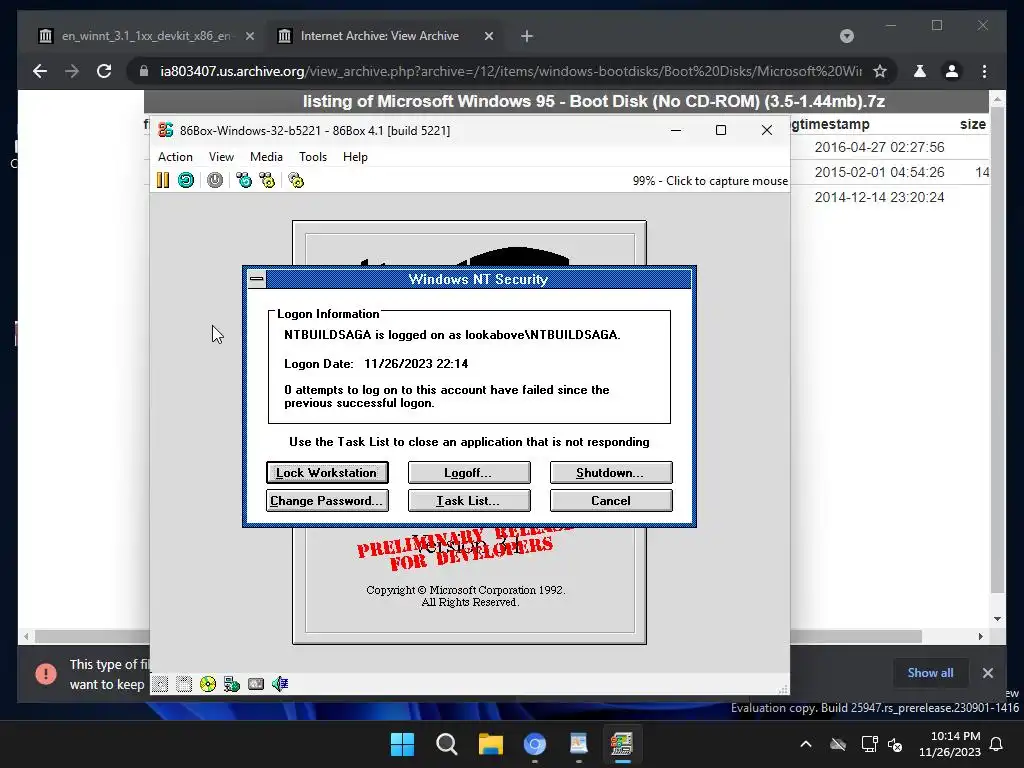Click the scroll down arrow on the page
The image size is (1024, 768).
click(x=997, y=618)
